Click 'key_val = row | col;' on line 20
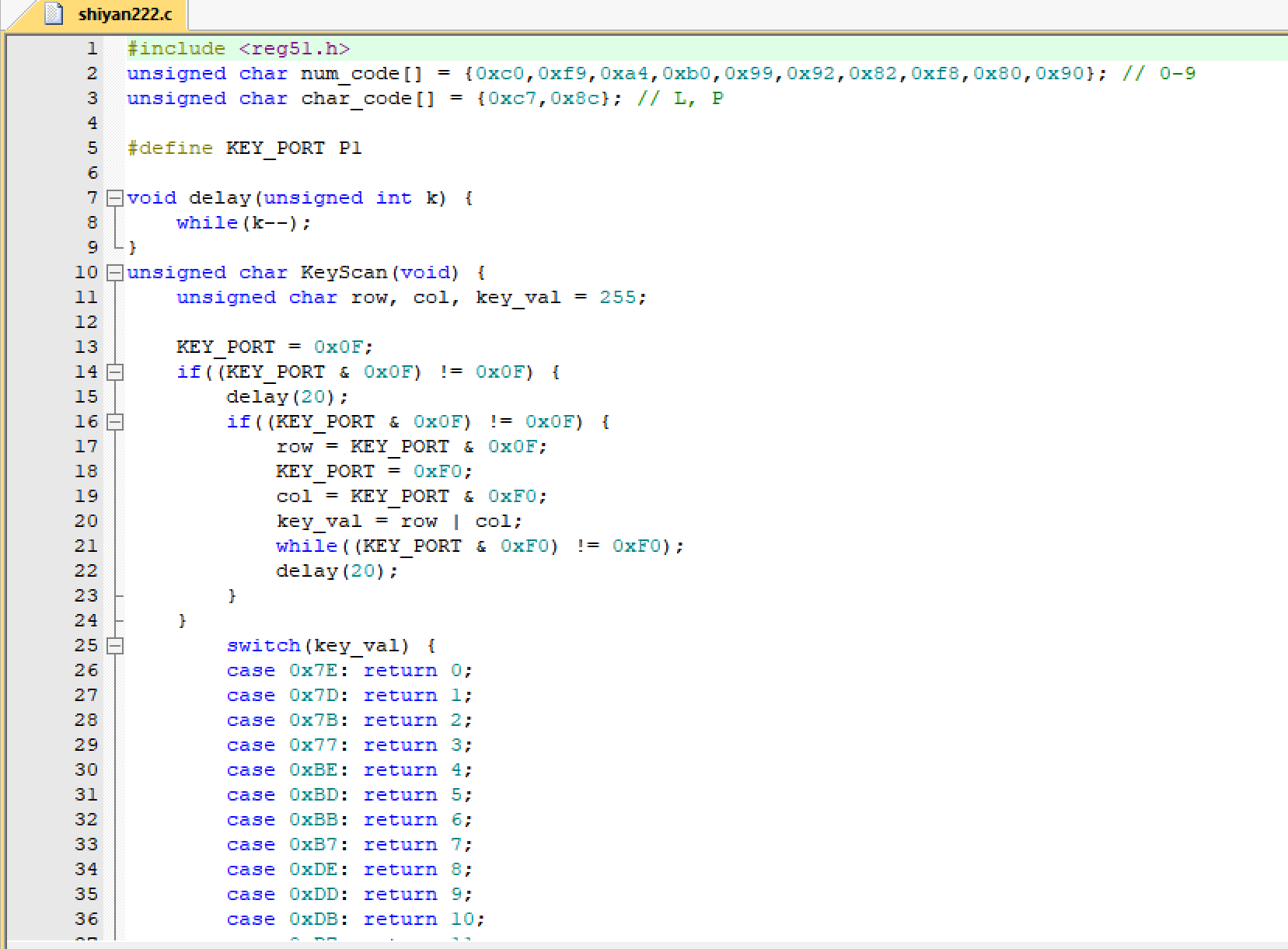This screenshot has height=949, width=1288. (x=400, y=522)
